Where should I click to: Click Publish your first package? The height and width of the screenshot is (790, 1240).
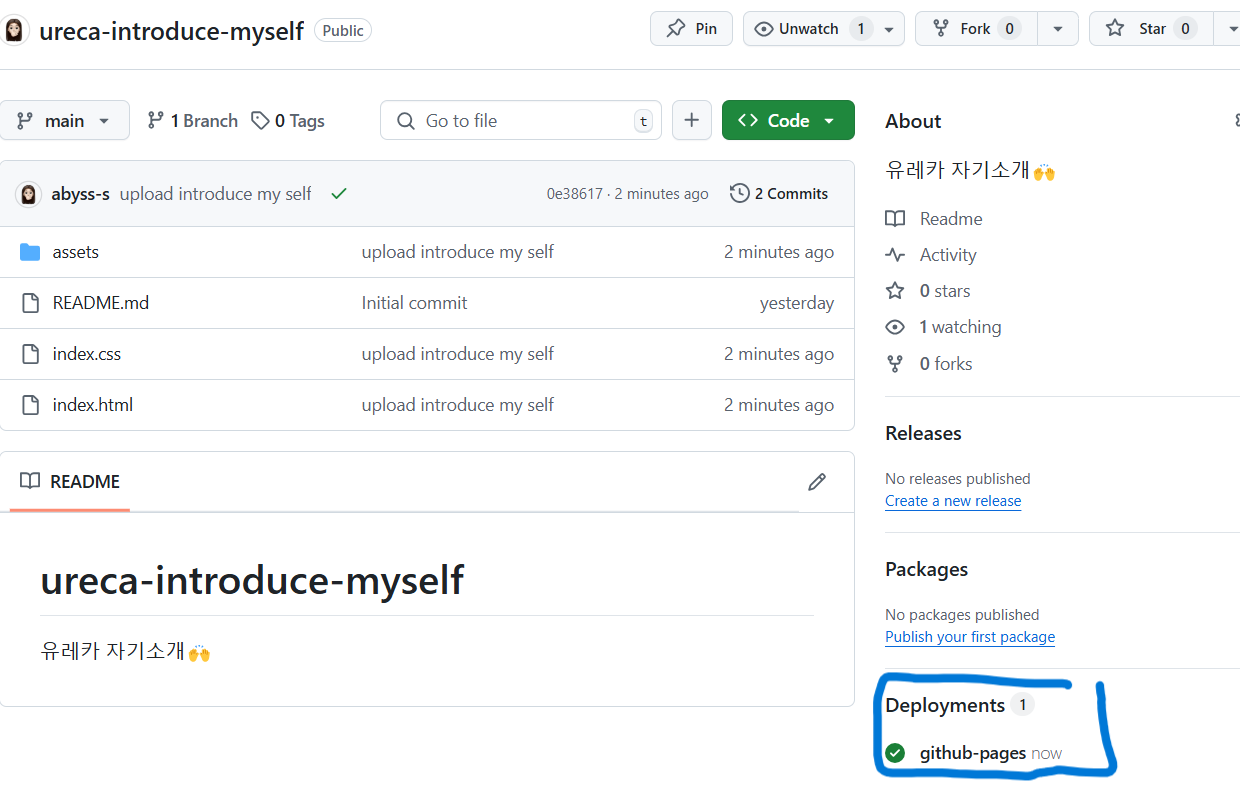click(970, 637)
